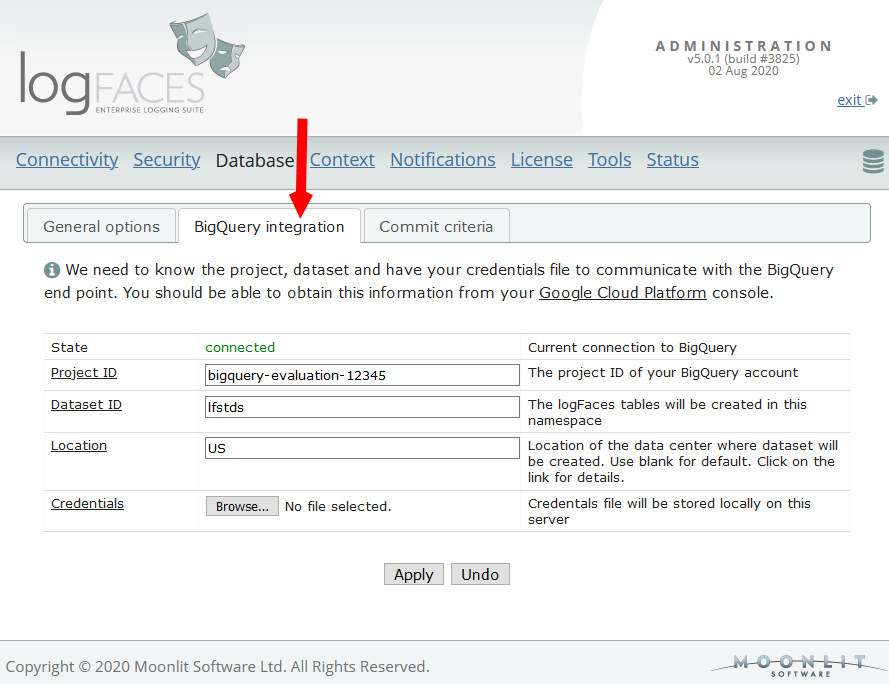Click the 'State' row label
This screenshot has width=889, height=684.
[69, 347]
